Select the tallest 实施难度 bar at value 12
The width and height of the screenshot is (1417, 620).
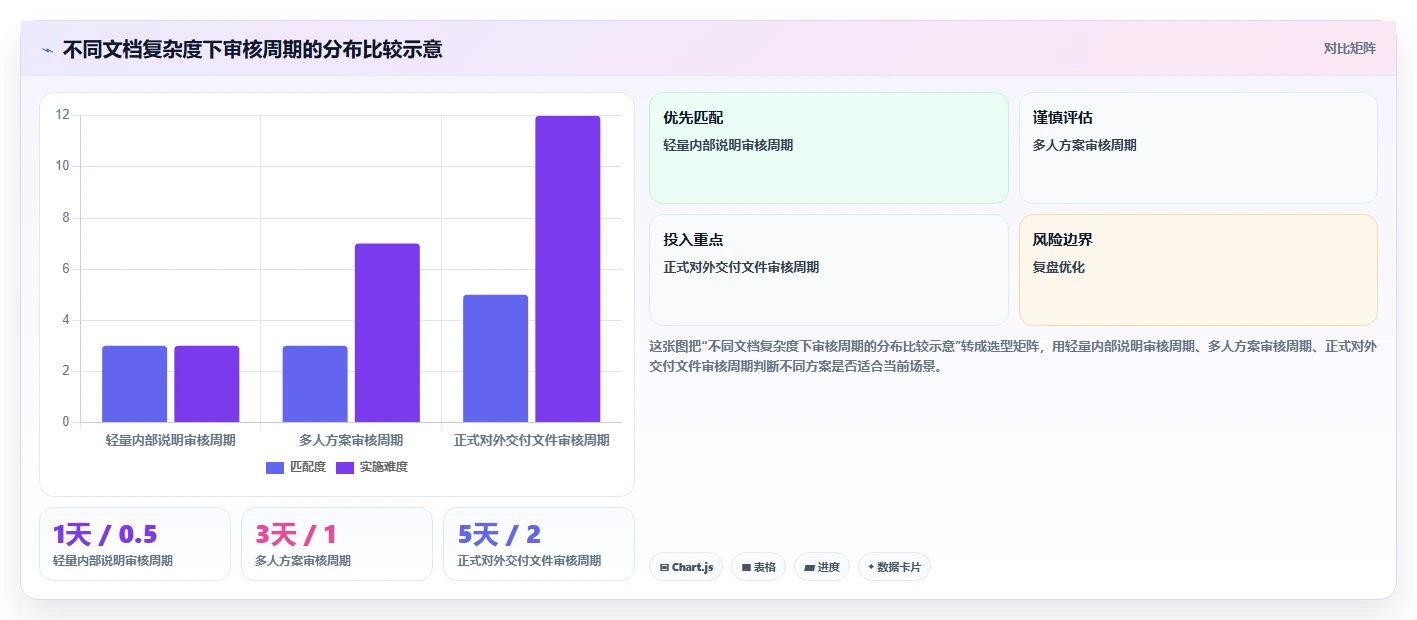click(568, 269)
